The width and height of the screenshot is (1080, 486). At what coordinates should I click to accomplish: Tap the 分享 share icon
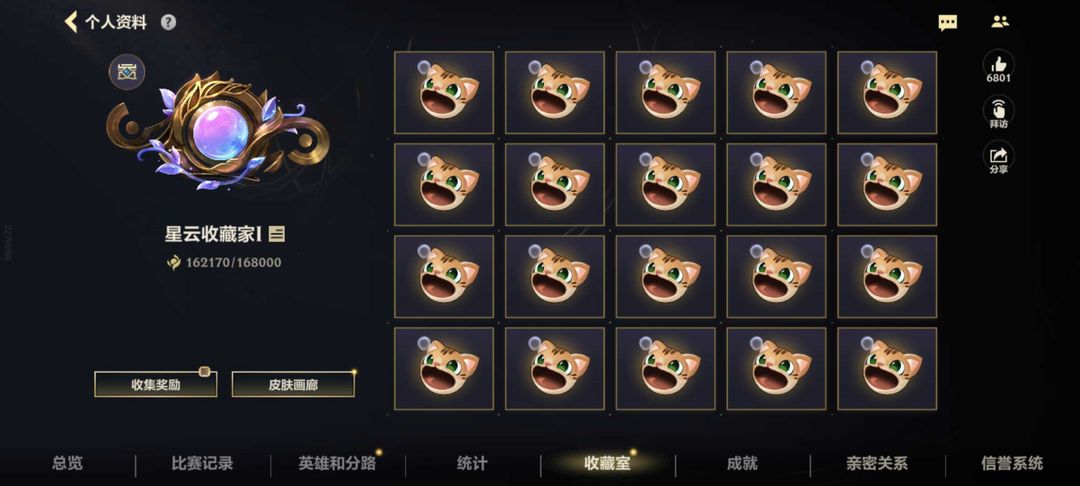(998, 158)
